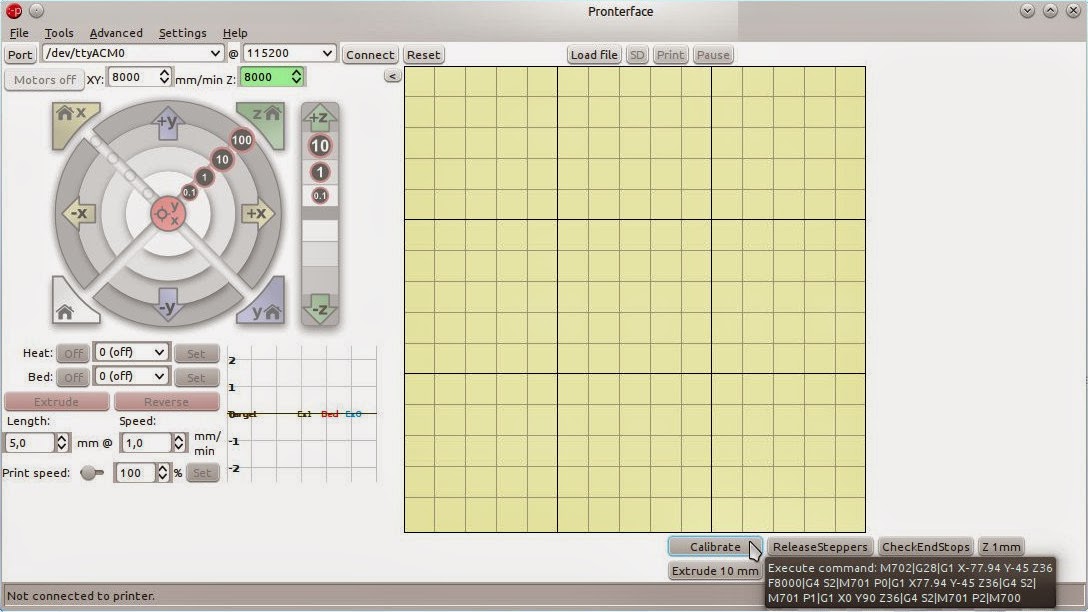The image size is (1088, 612).
Task: Adjust the Print speed percent spinner
Action: pyautogui.click(x=162, y=473)
